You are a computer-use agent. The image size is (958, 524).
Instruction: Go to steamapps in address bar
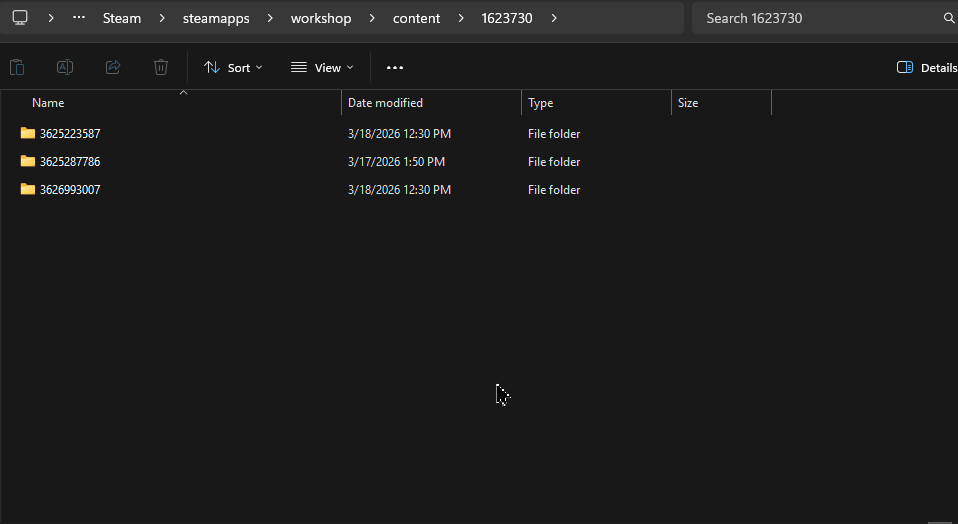pos(216,18)
